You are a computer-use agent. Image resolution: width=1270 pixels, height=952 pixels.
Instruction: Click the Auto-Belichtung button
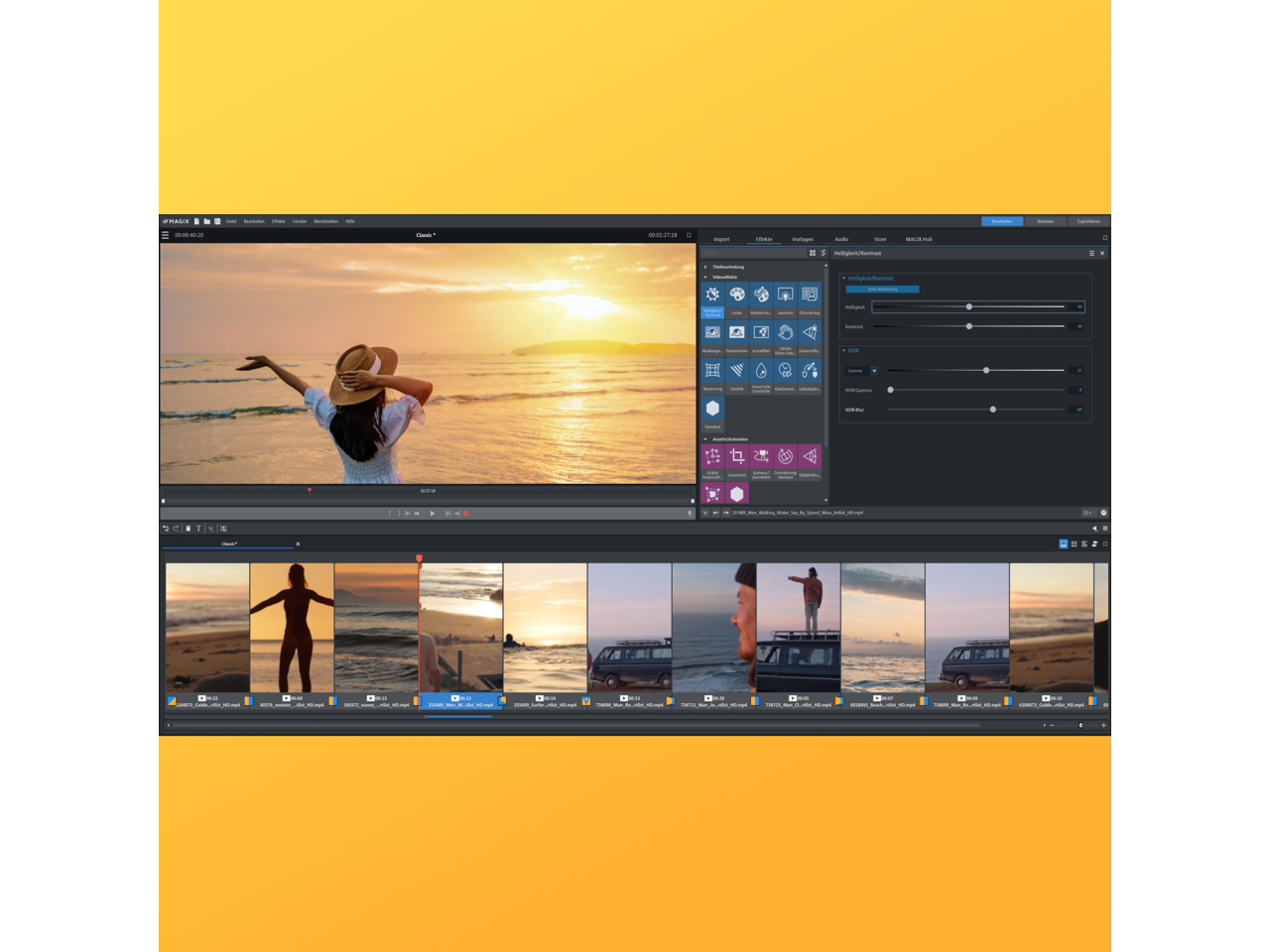[882, 290]
